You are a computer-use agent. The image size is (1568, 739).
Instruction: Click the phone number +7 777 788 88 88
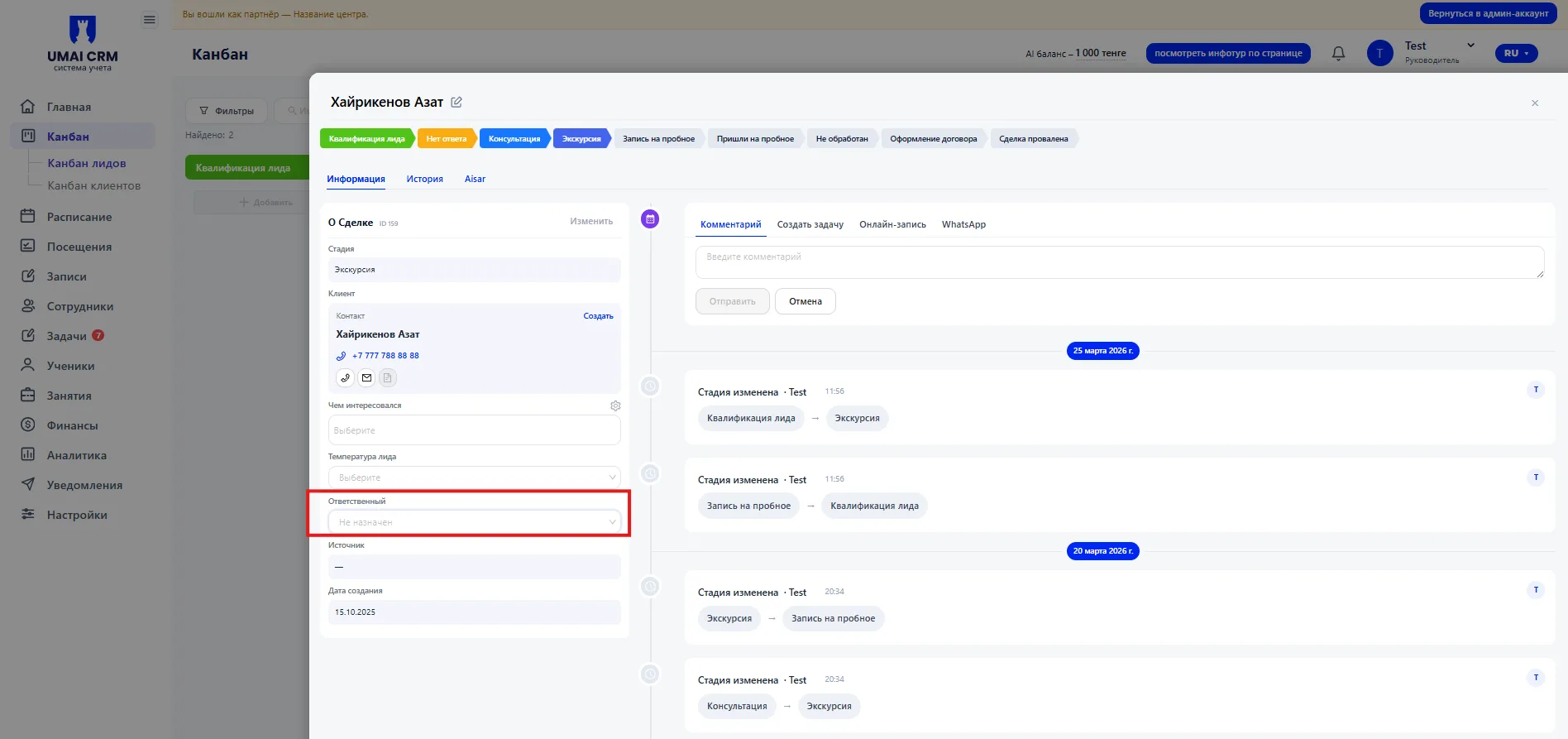pyautogui.click(x=385, y=356)
